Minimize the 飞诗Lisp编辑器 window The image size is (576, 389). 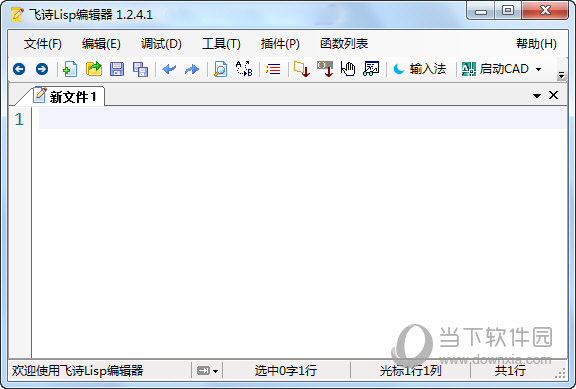pos(480,11)
